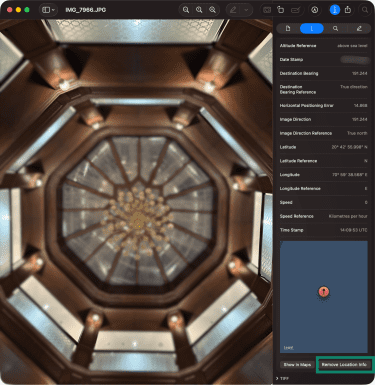375x385 pixels.
Task: Click the Latitude Reference 'N' value
Action: click(x=366, y=161)
